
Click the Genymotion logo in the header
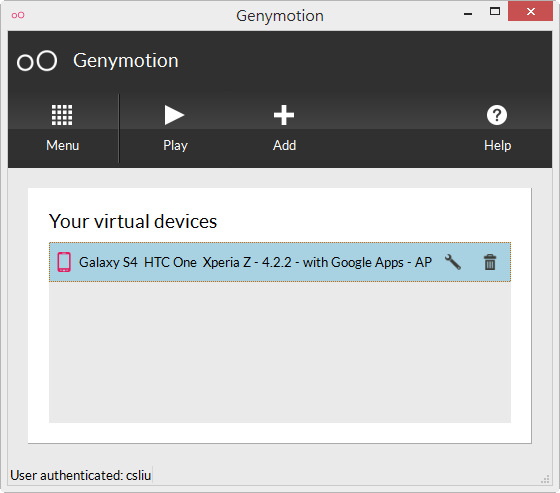[x=37, y=61]
